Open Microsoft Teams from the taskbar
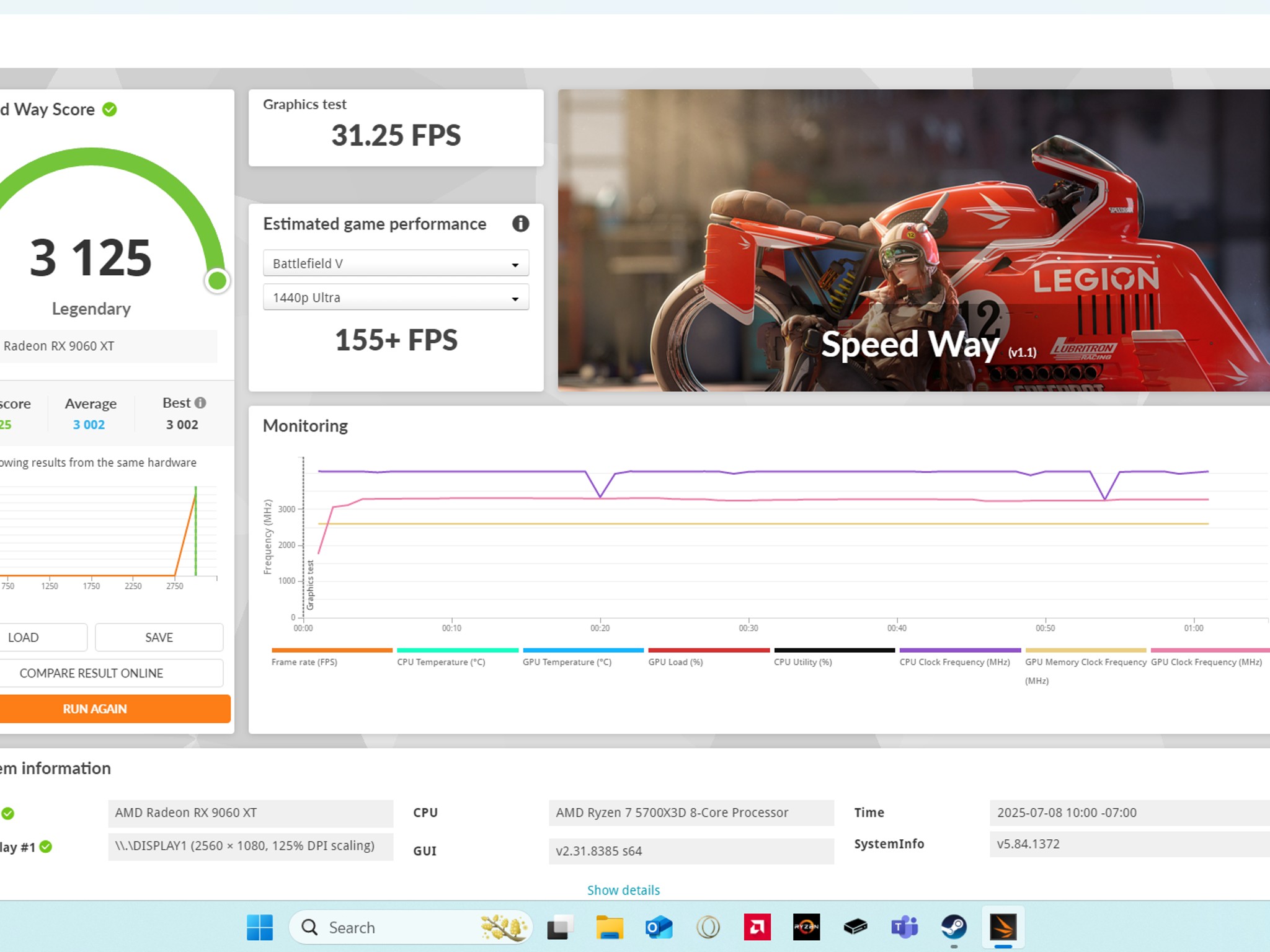1270x952 pixels. 905,928
